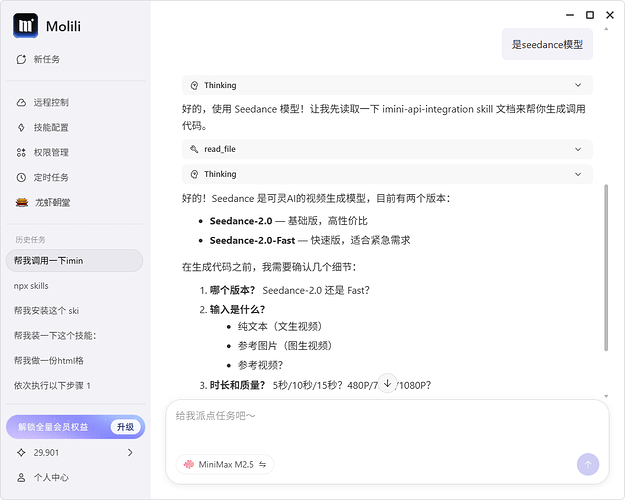Click the credits star icon beside 29,901
The height and width of the screenshot is (500, 625).
21,453
